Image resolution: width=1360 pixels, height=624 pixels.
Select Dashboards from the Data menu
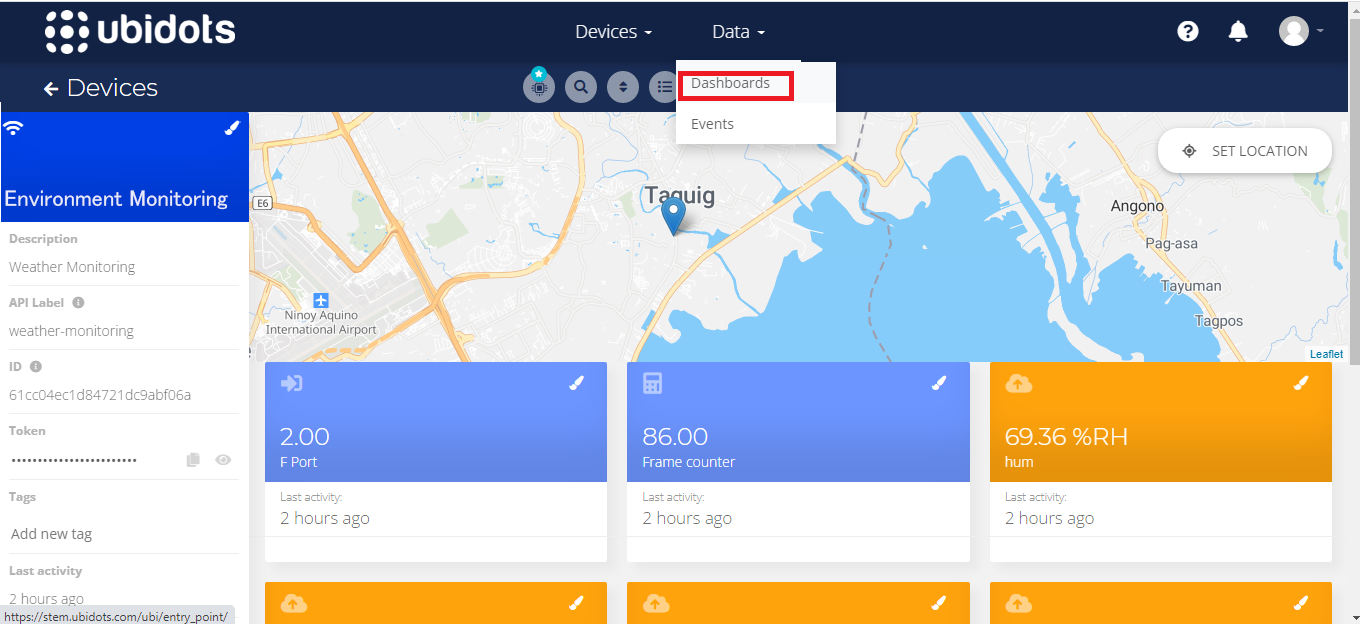(x=731, y=84)
